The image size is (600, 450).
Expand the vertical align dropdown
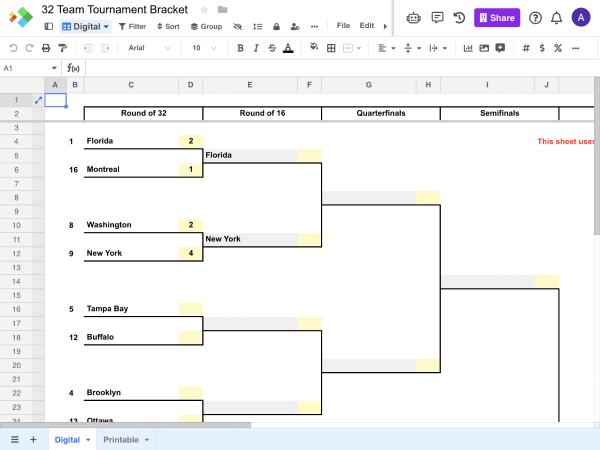pyautogui.click(x=419, y=48)
